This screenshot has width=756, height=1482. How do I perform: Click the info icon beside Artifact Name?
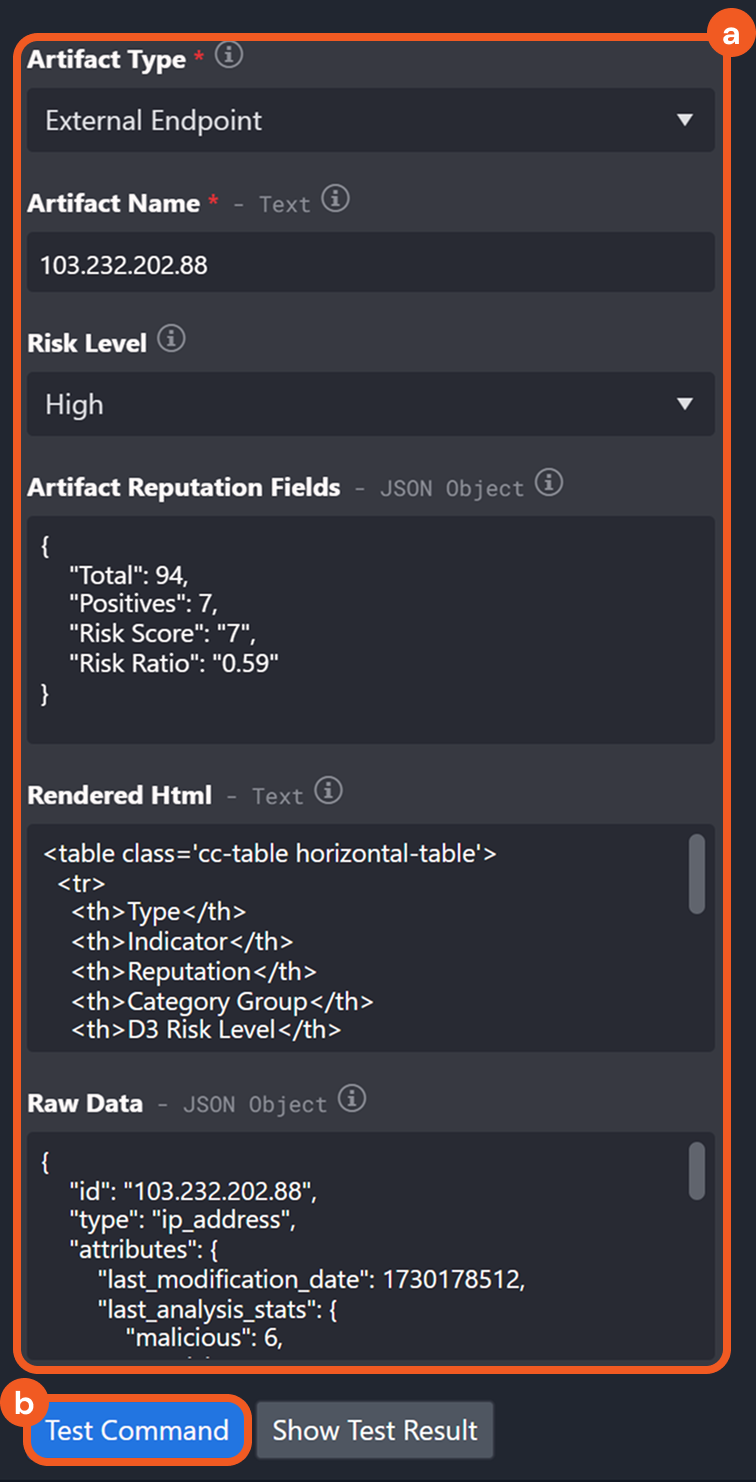pos(336,198)
